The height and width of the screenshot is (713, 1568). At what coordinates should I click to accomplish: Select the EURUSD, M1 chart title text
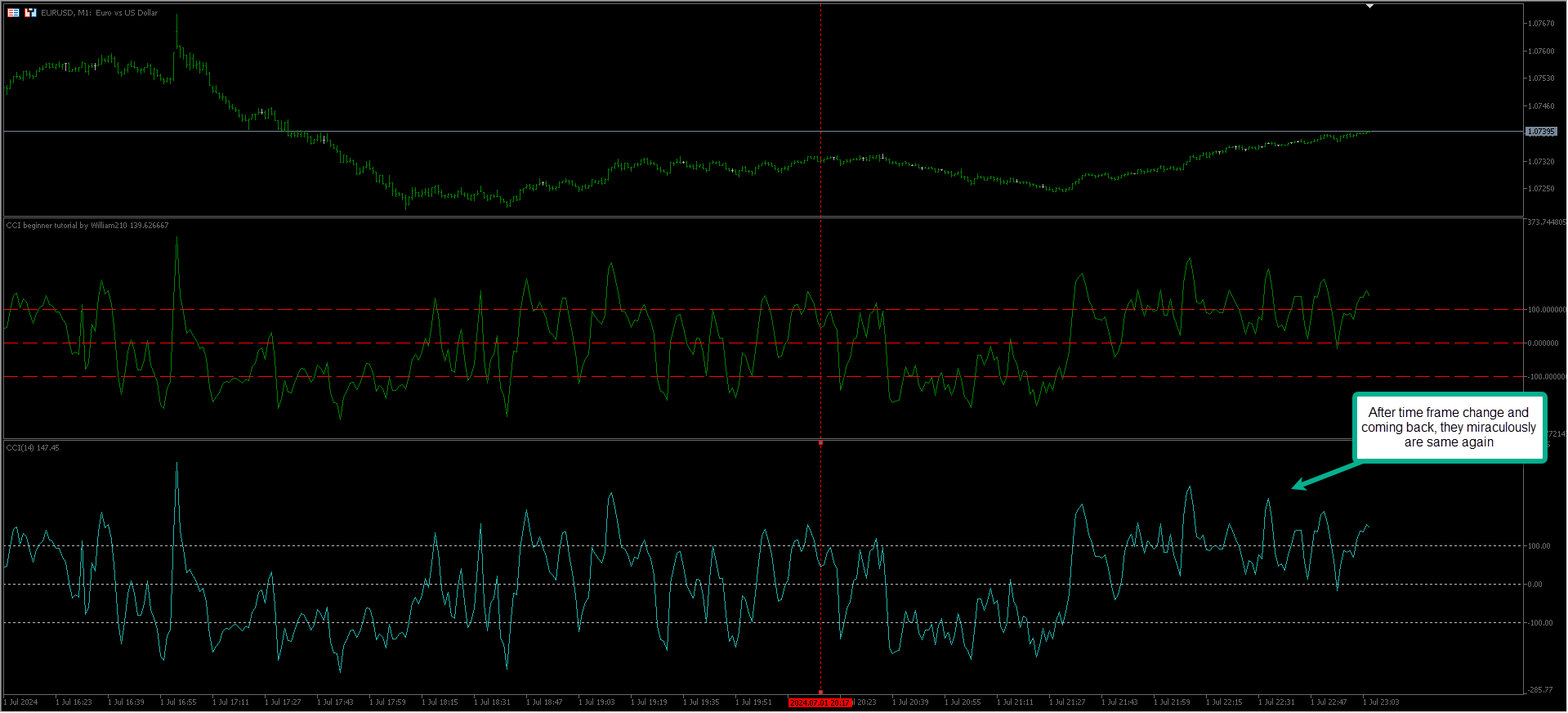coord(100,12)
